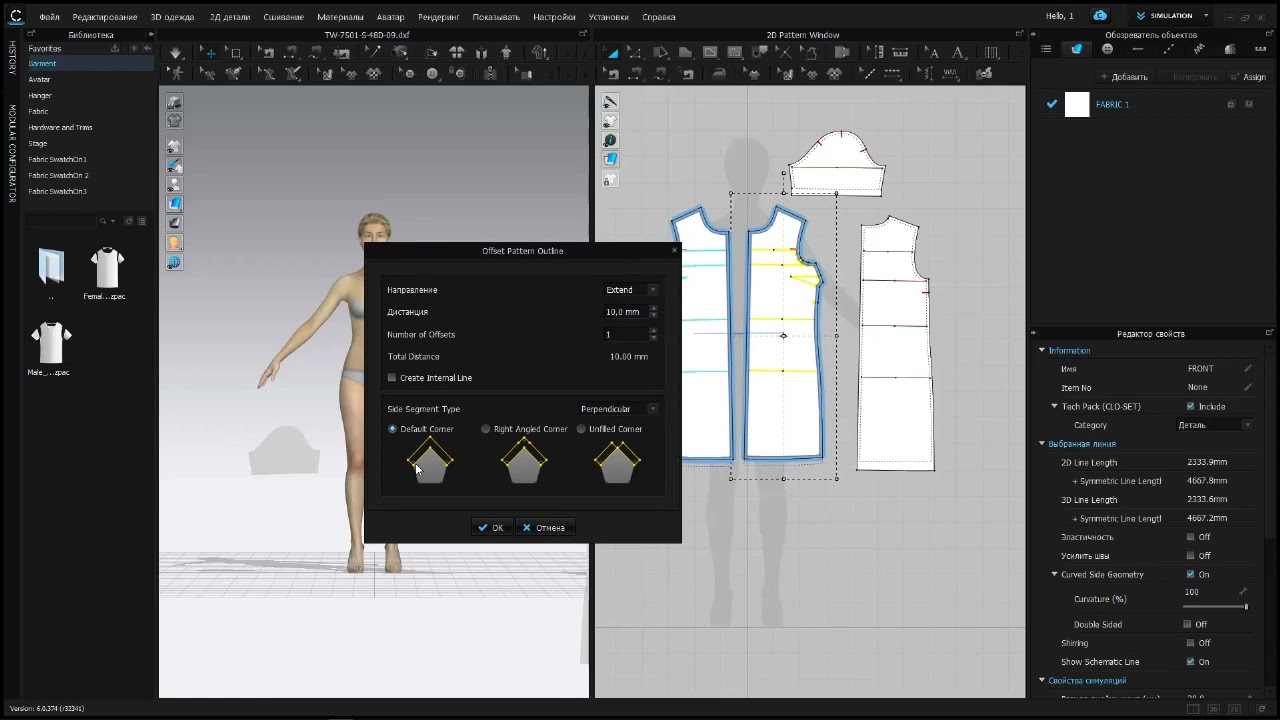Viewport: 1280px width, 720px height.
Task: Collapse the Выбранная линия section
Action: [x=1042, y=444]
